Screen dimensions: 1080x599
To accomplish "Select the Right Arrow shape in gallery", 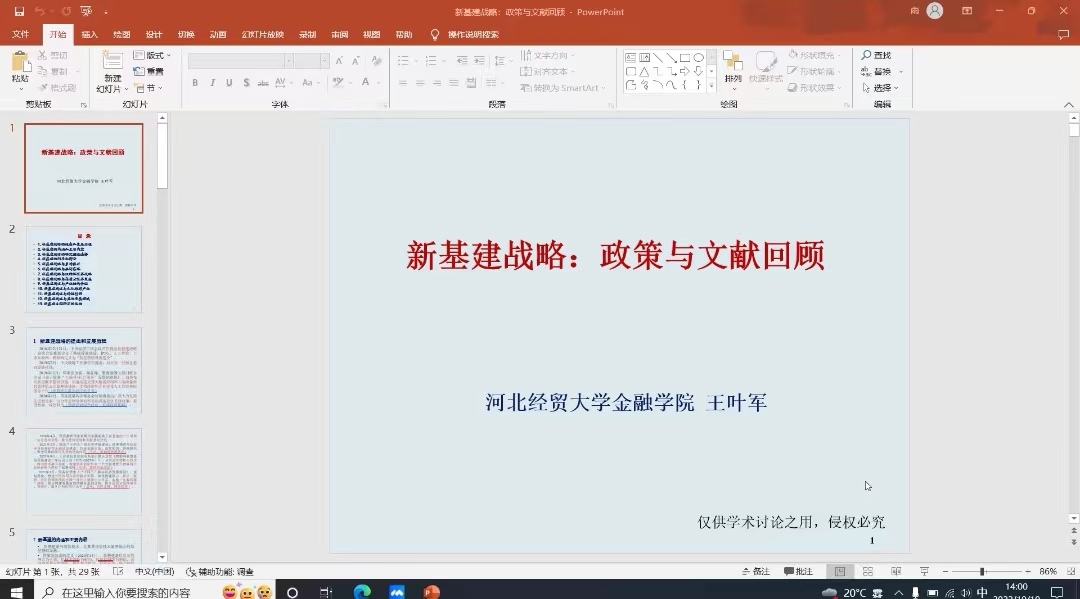I will pyautogui.click(x=685, y=72).
